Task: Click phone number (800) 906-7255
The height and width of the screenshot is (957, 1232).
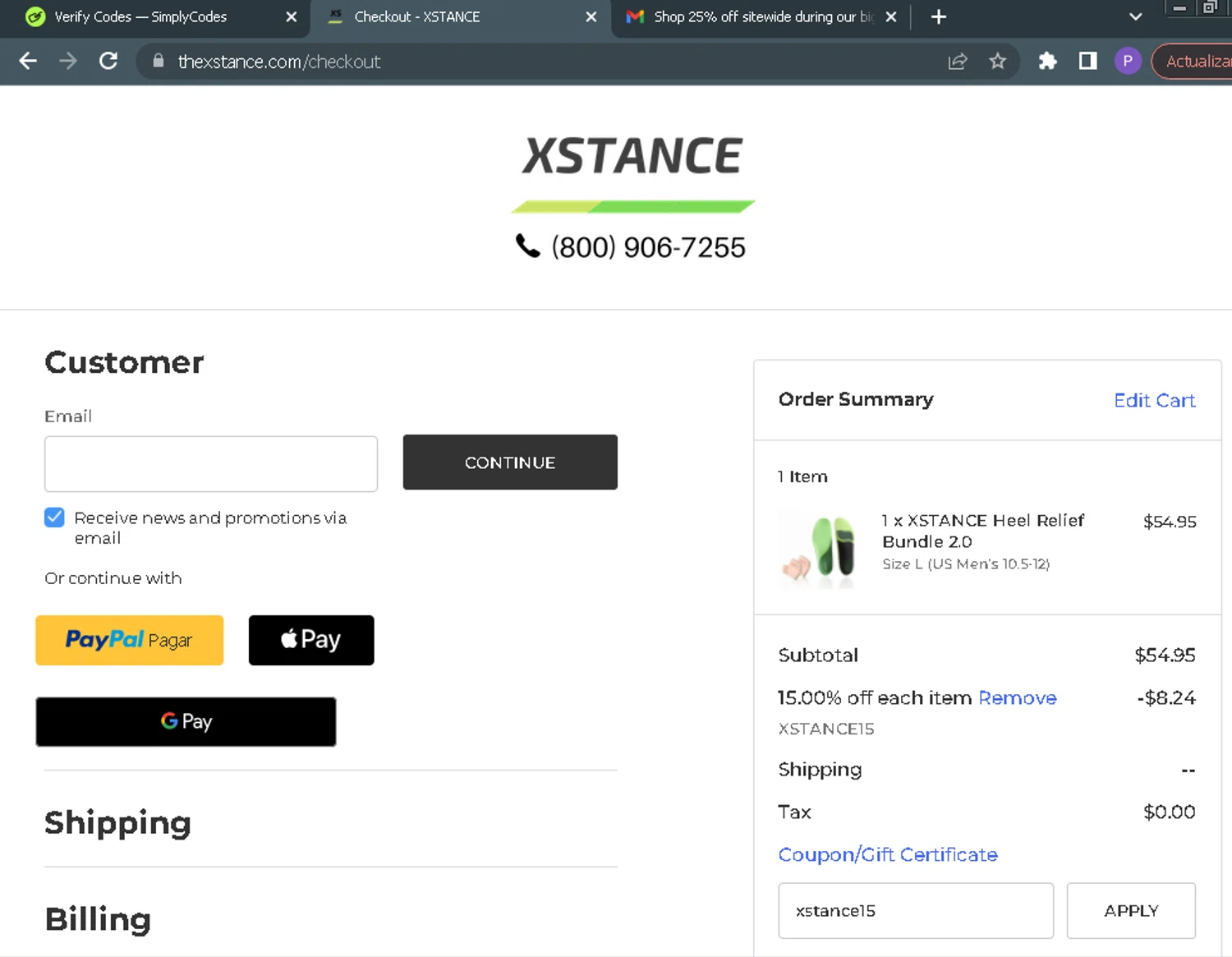Action: pos(648,247)
